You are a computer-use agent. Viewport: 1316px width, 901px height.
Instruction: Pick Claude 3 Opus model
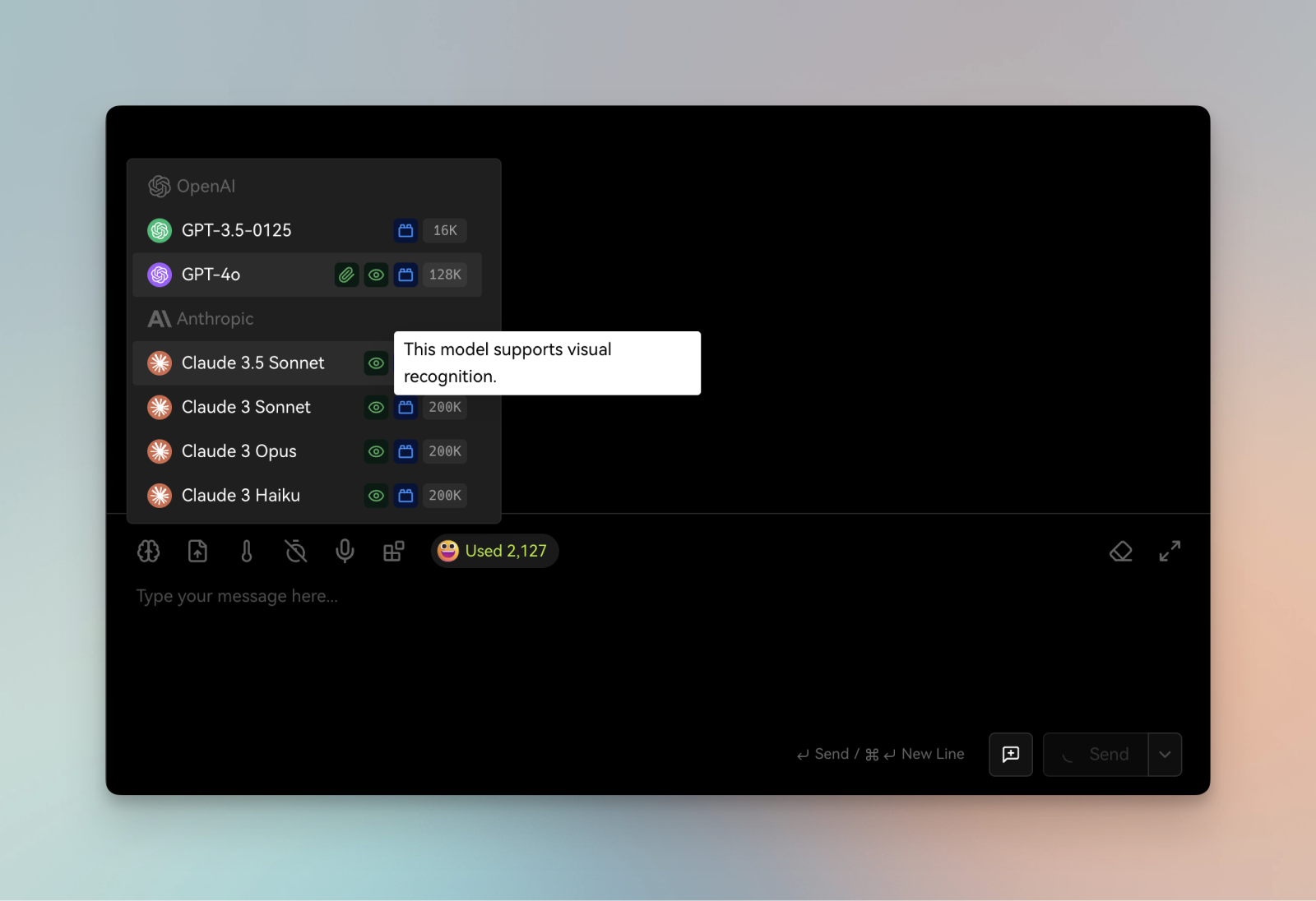point(307,451)
